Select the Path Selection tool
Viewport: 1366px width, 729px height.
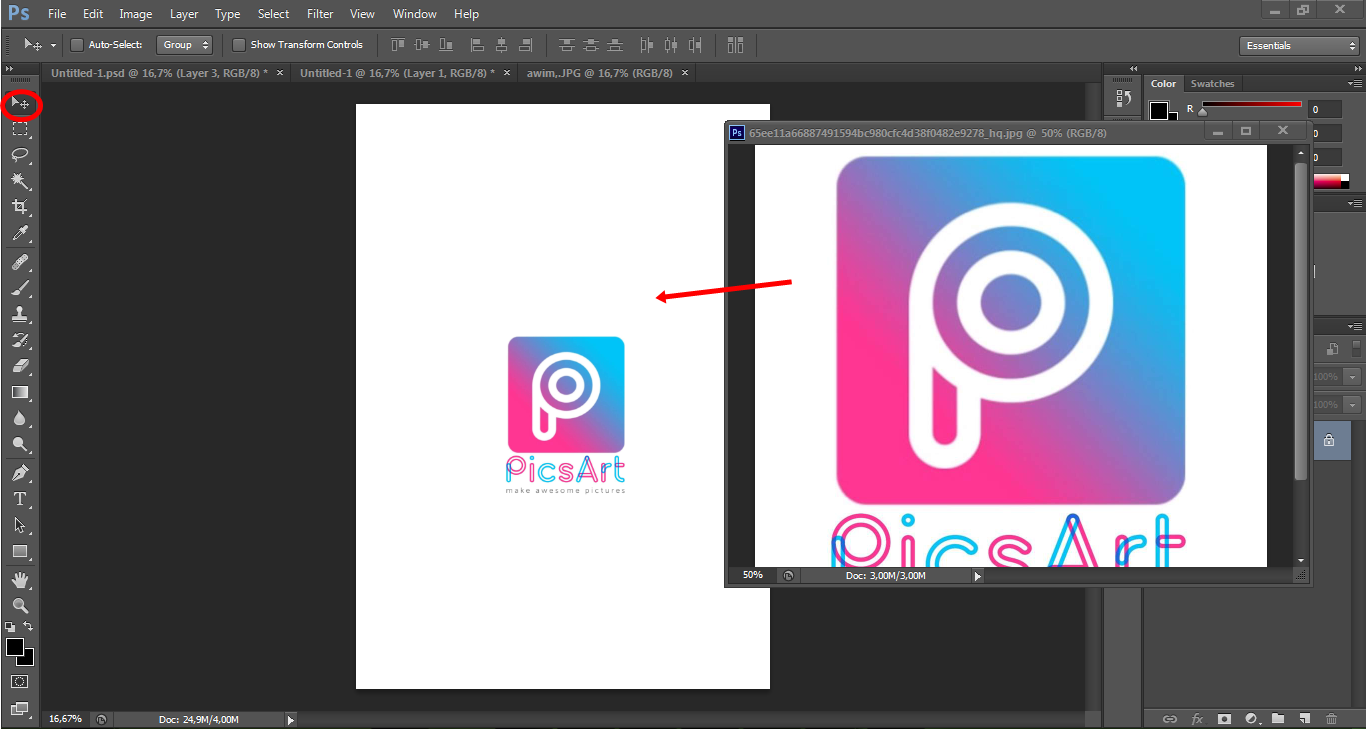coord(20,525)
